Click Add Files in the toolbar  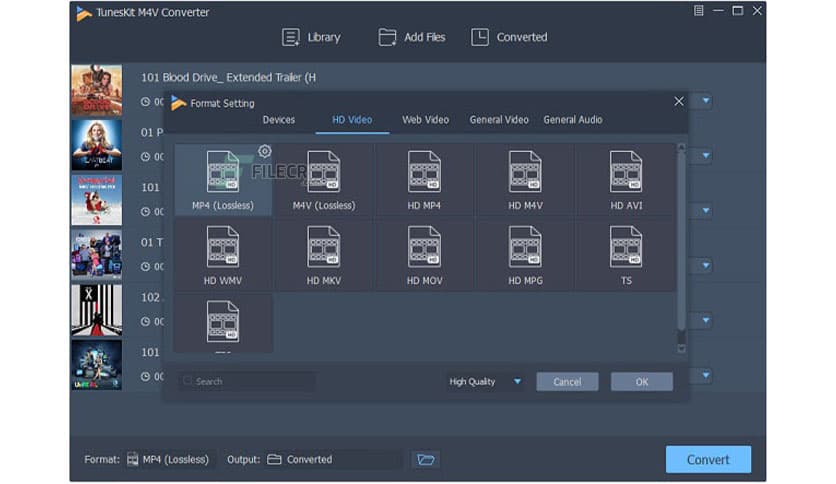412,37
